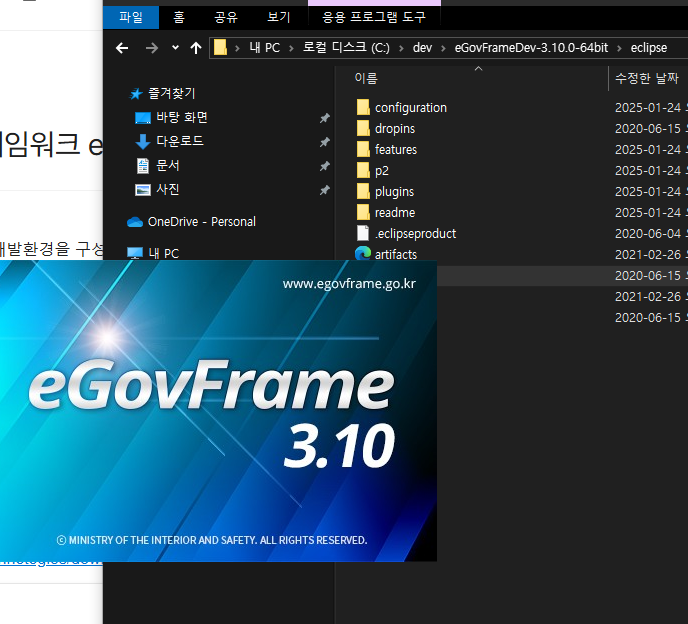Click the desktop icon beside 바탕 화면
The width and height of the screenshot is (688, 624).
143,118
